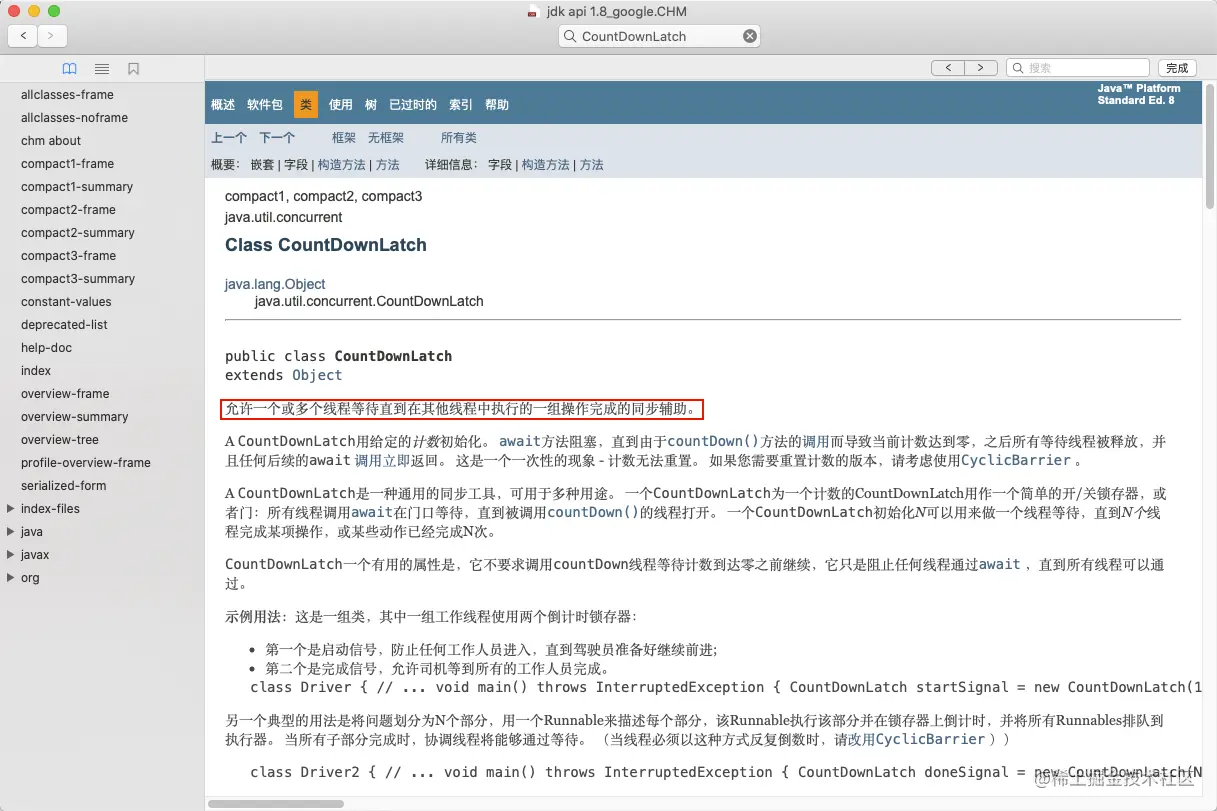Viewport: 1217px width, 811px height.
Task: Go to 上一个 class link
Action: 229,138
